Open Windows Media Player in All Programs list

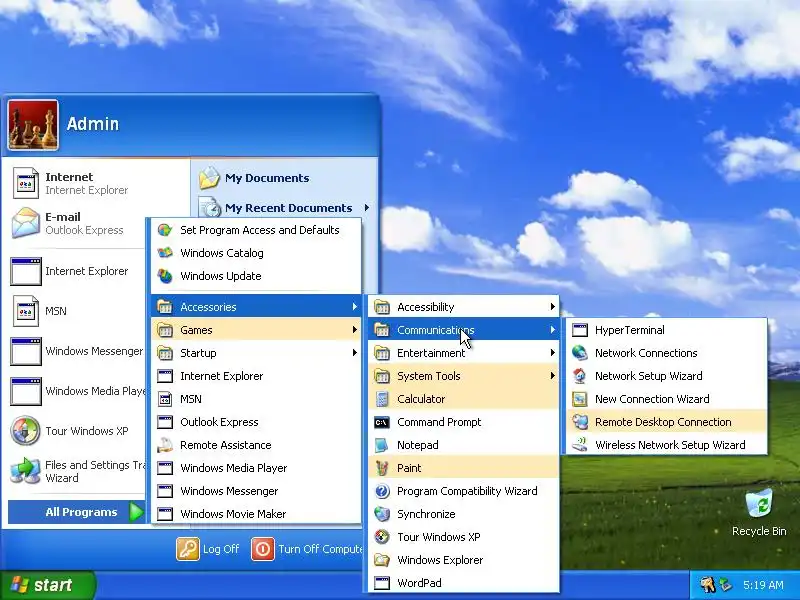click(x=256, y=468)
